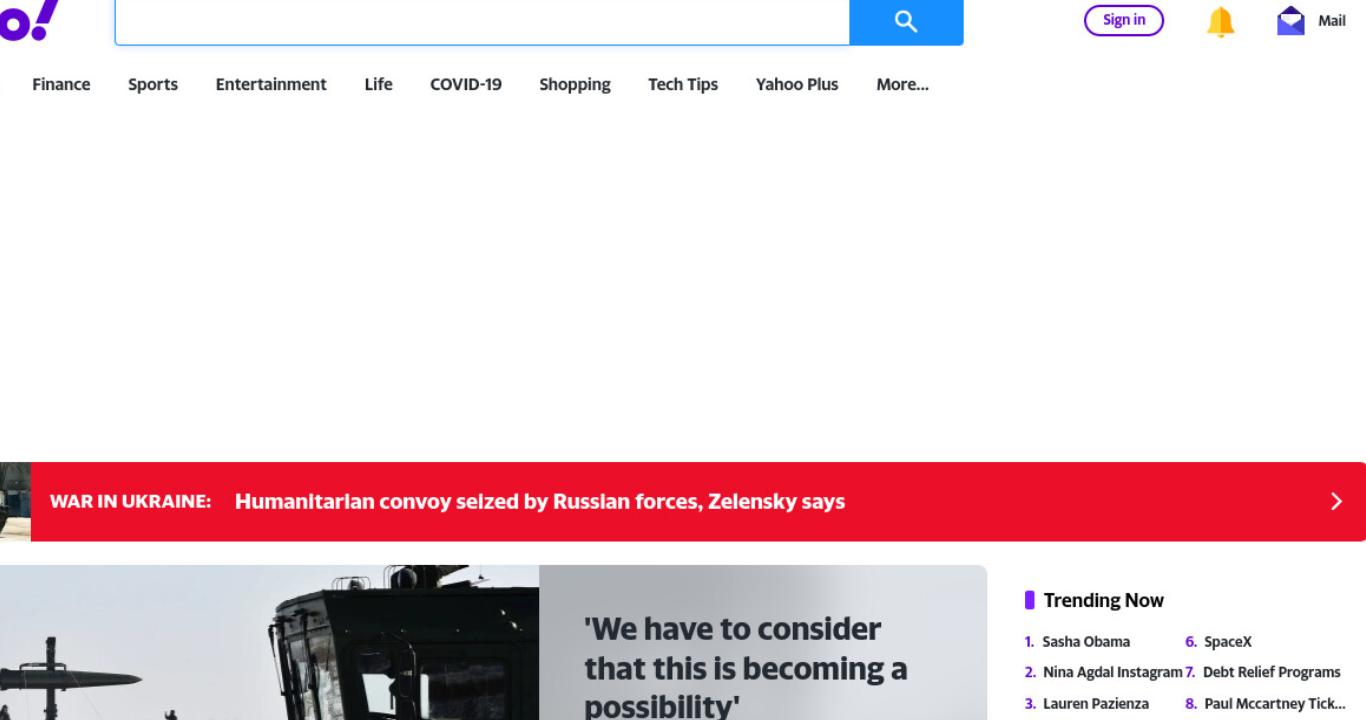
Task: Open trending topic Sasha Obama
Action: [1086, 642]
